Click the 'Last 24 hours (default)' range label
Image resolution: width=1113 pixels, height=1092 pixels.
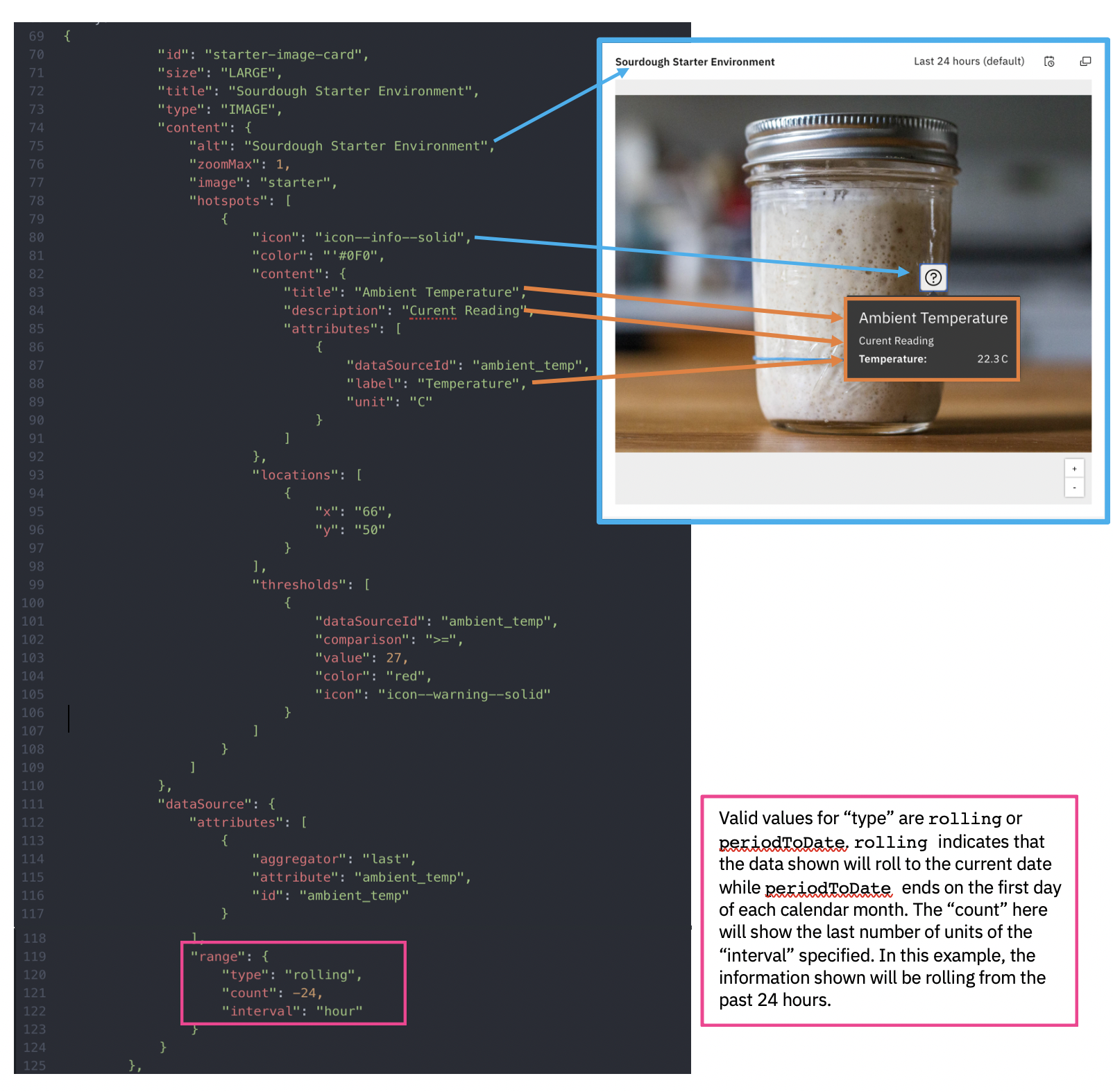(x=969, y=61)
